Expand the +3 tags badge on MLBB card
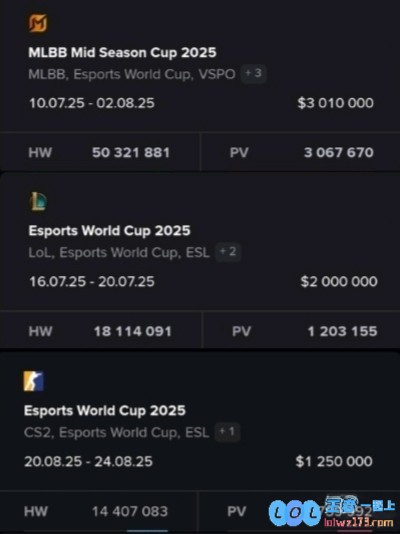The height and width of the screenshot is (534, 400). (x=254, y=74)
